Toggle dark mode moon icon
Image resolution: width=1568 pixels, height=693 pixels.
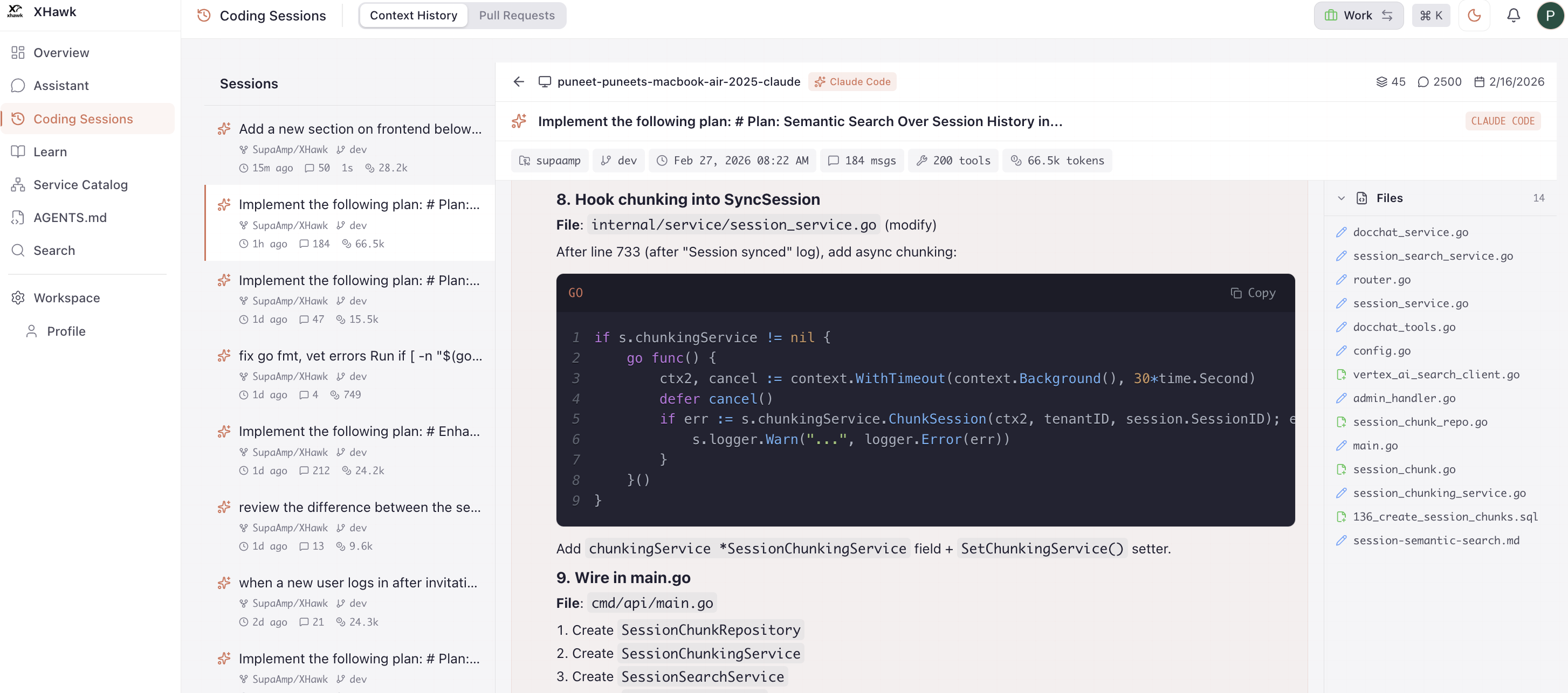click(1474, 16)
